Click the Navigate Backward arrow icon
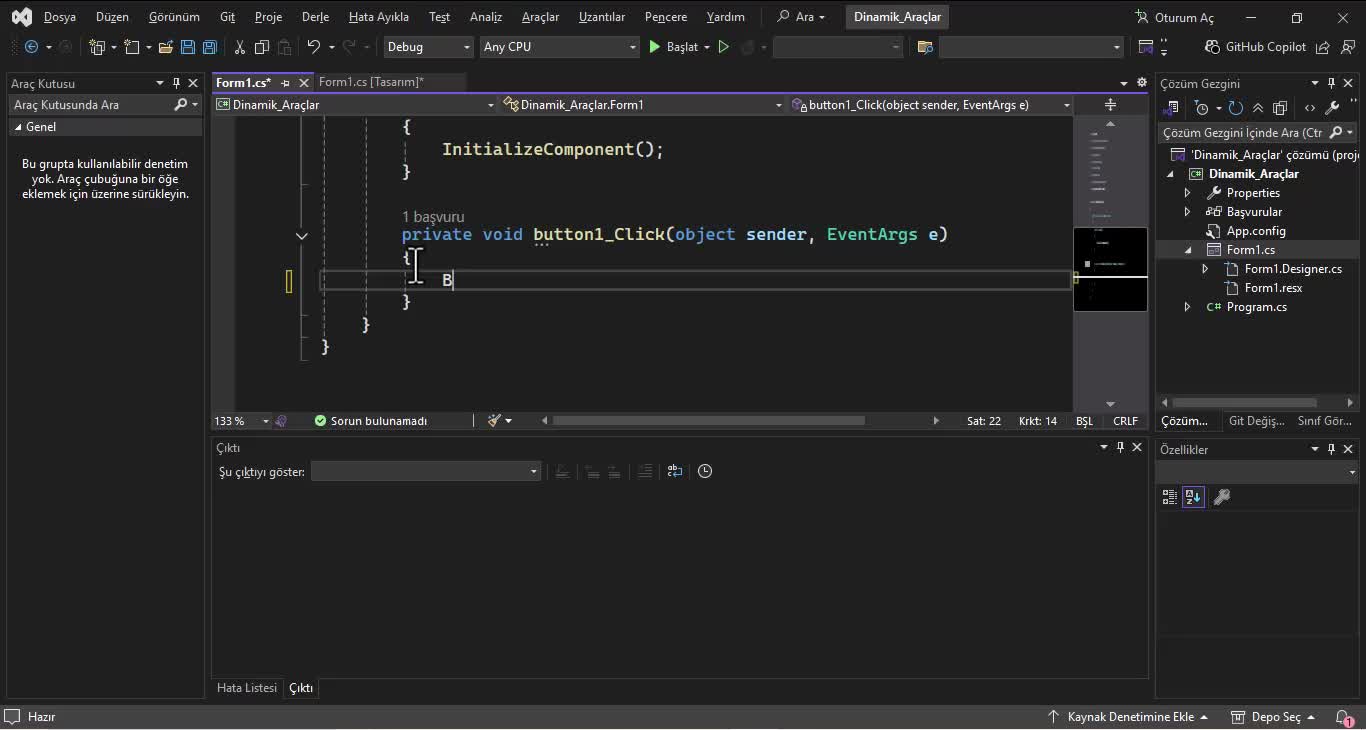Image resolution: width=1366 pixels, height=730 pixels. [x=31, y=47]
